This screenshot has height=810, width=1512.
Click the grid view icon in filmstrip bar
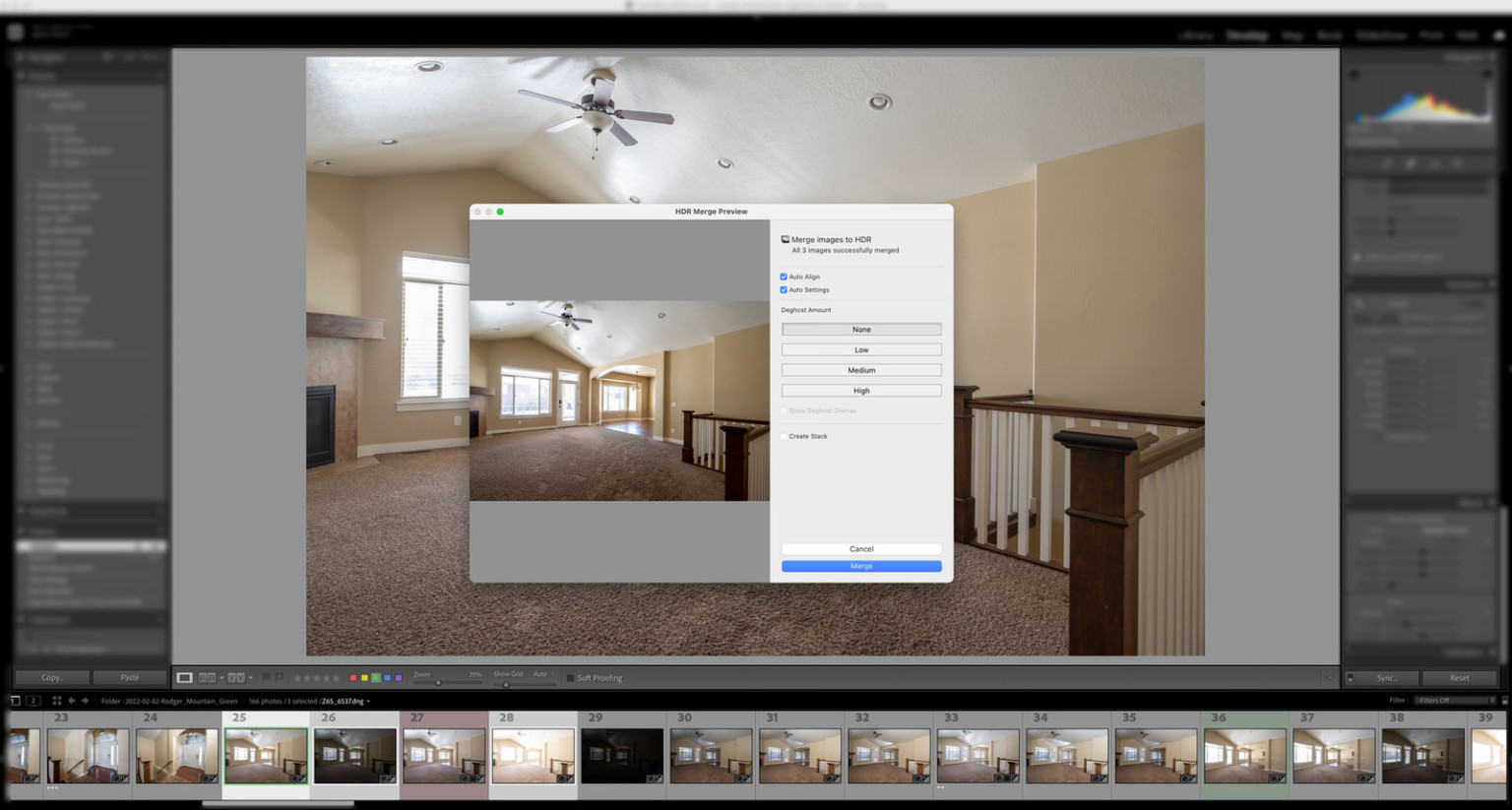[x=57, y=701]
